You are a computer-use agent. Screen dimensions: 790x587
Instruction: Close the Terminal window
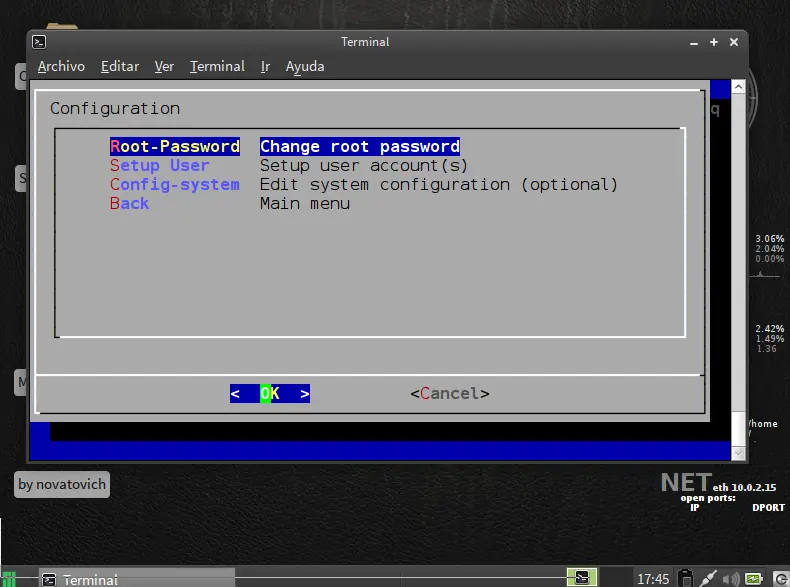734,42
